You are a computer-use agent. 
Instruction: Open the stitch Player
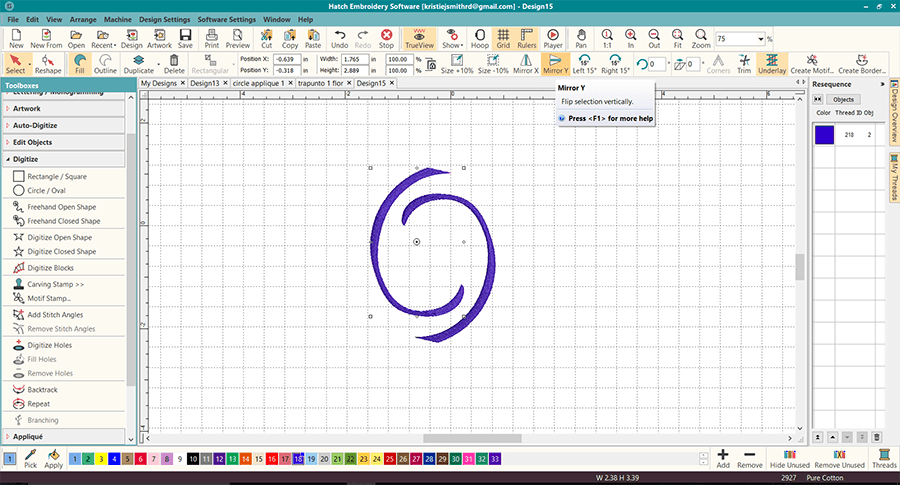tap(553, 39)
